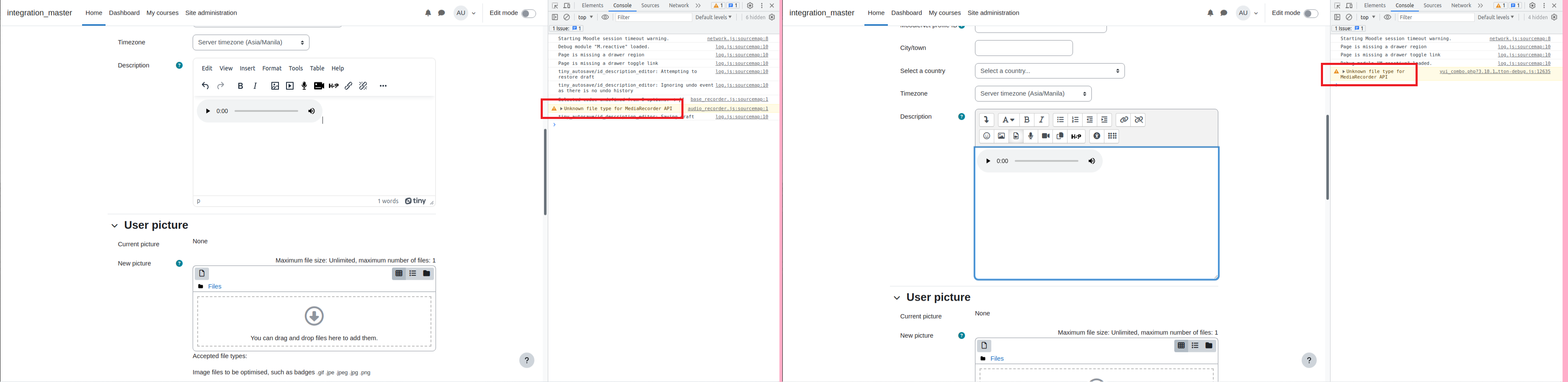1568x382 pixels.
Task: Switch to the Sources tab in right DevTools
Action: tap(1432, 5)
